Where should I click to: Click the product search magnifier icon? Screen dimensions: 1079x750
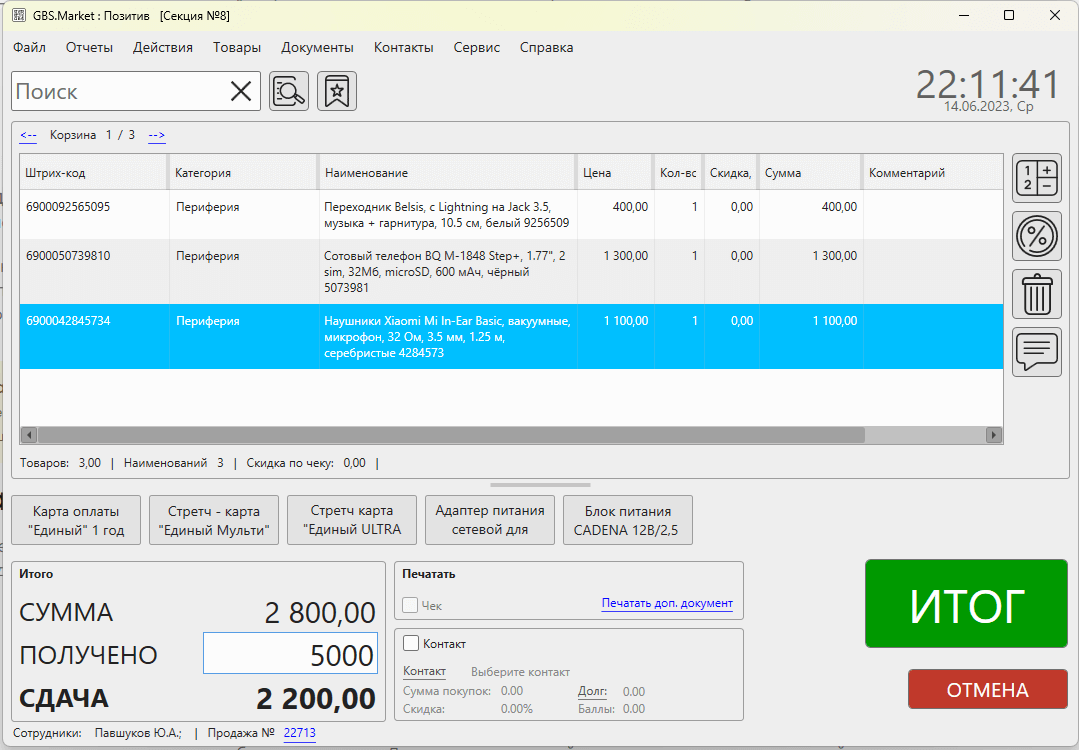point(289,91)
